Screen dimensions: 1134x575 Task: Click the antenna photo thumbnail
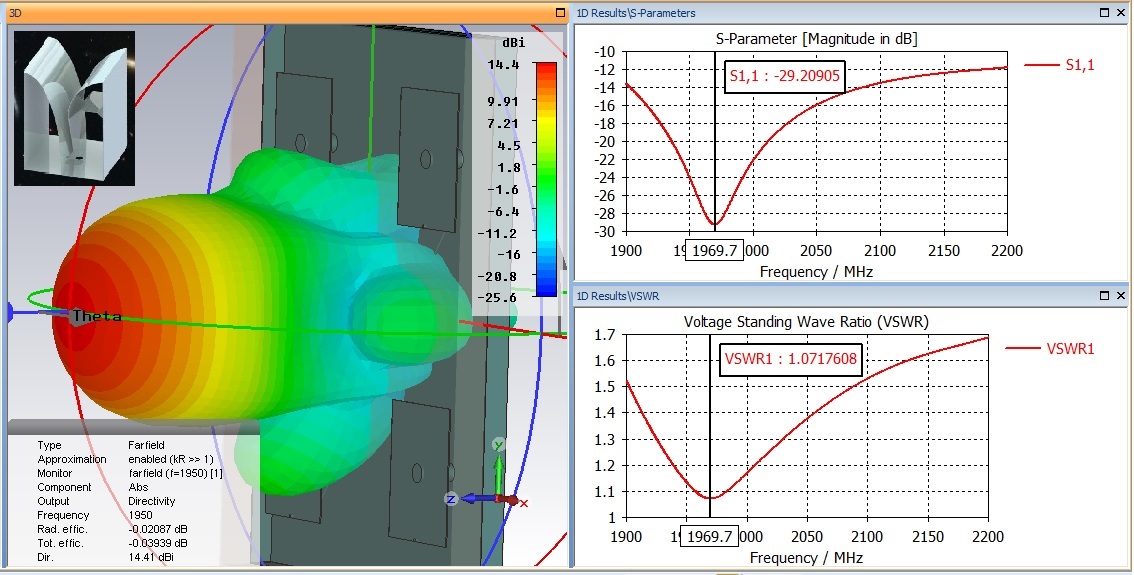[x=74, y=108]
